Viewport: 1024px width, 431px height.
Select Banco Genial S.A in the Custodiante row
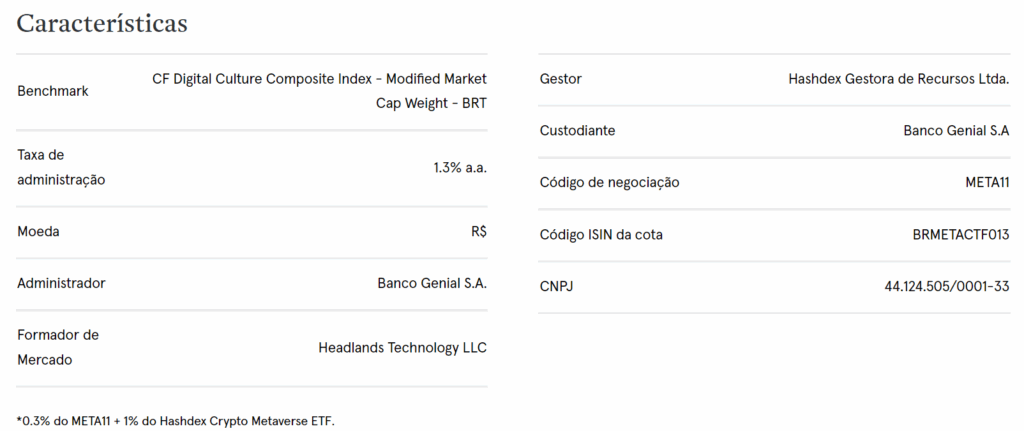coord(956,131)
